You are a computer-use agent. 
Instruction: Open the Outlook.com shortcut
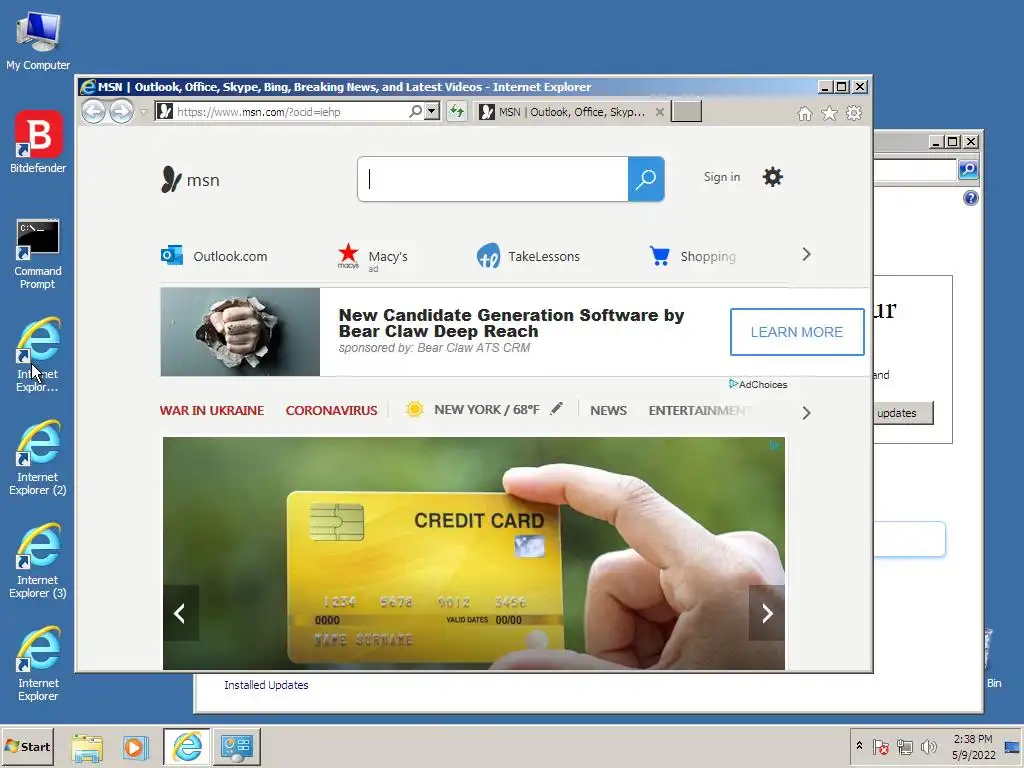tap(214, 256)
